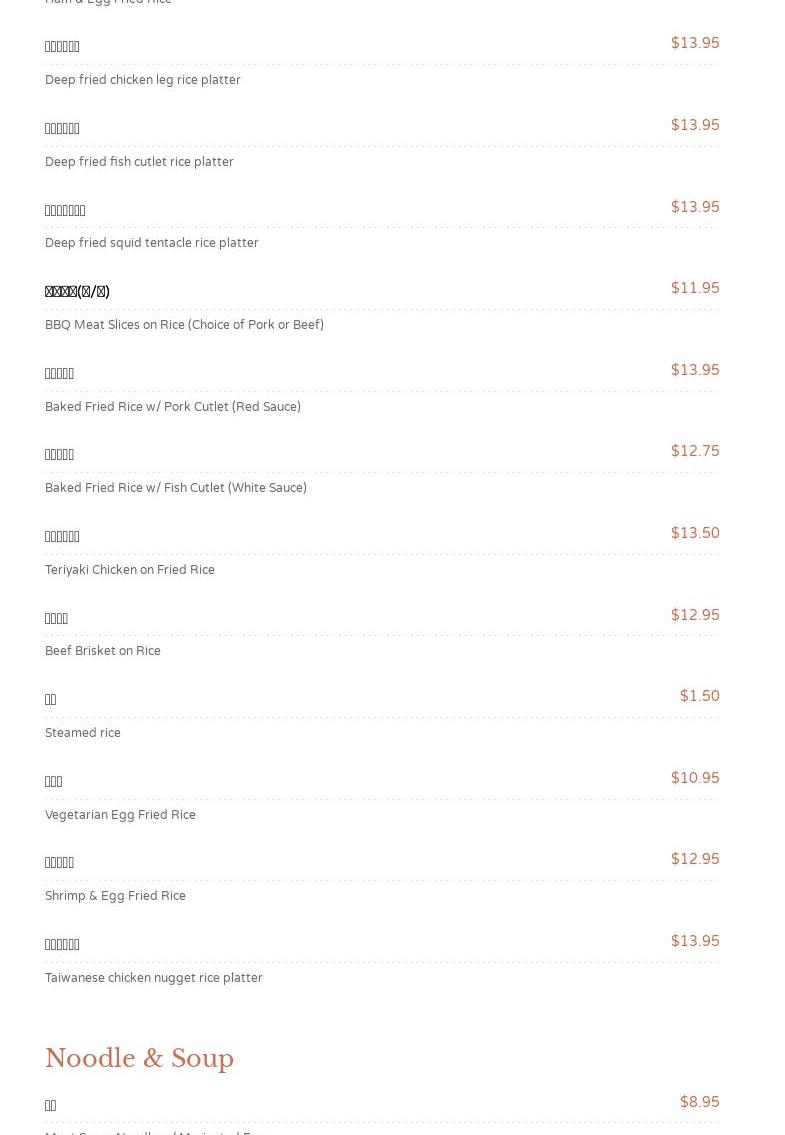This screenshot has width=785, height=1135.
Task: Click the $8.95 price under Noodle & Soup
Action: 699,1102
